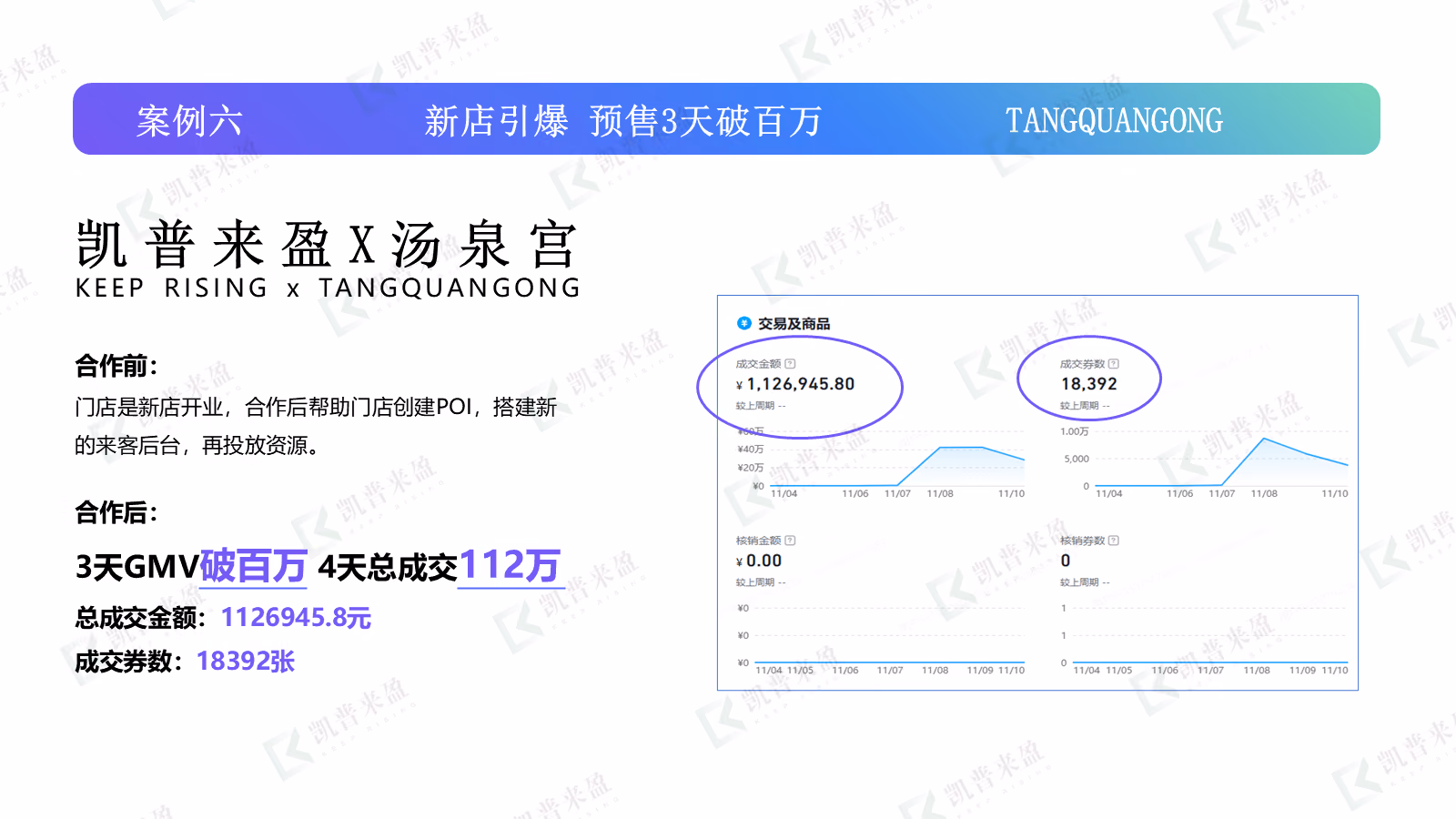
Task: Click the help icon next to 核销券数
Action: pos(1114,541)
